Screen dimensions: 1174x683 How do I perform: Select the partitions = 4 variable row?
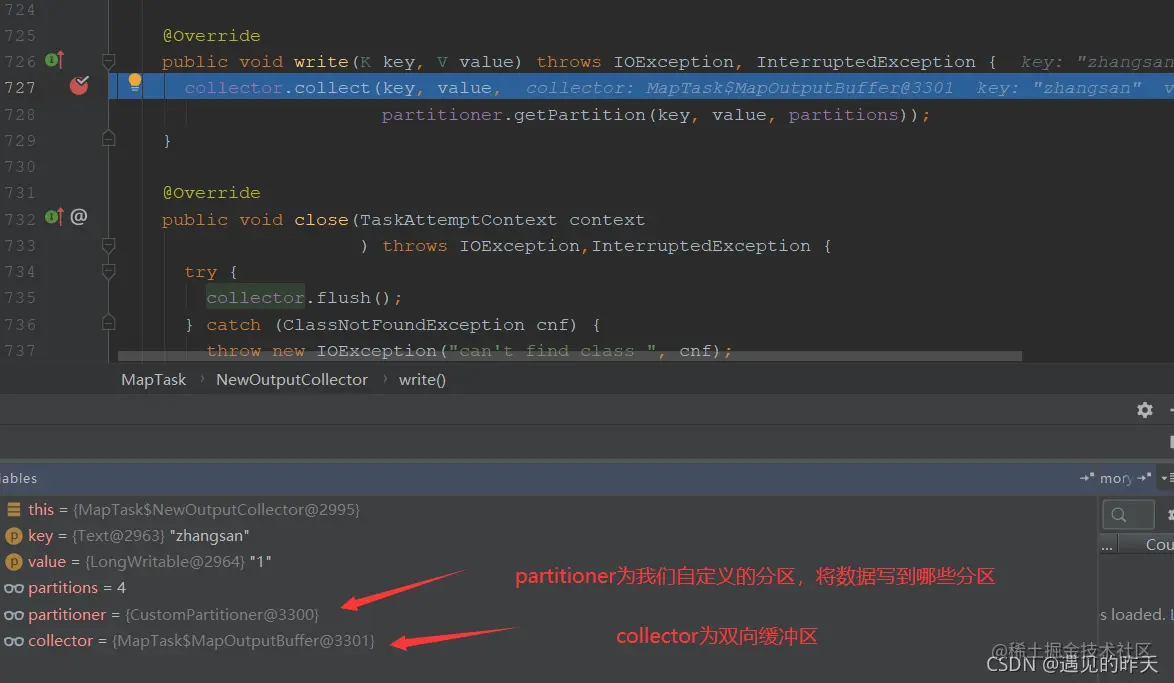pos(548,588)
